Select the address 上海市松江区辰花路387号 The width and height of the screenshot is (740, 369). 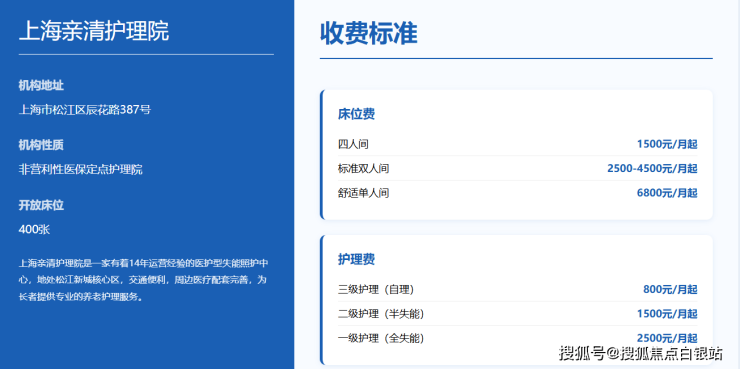85,110
